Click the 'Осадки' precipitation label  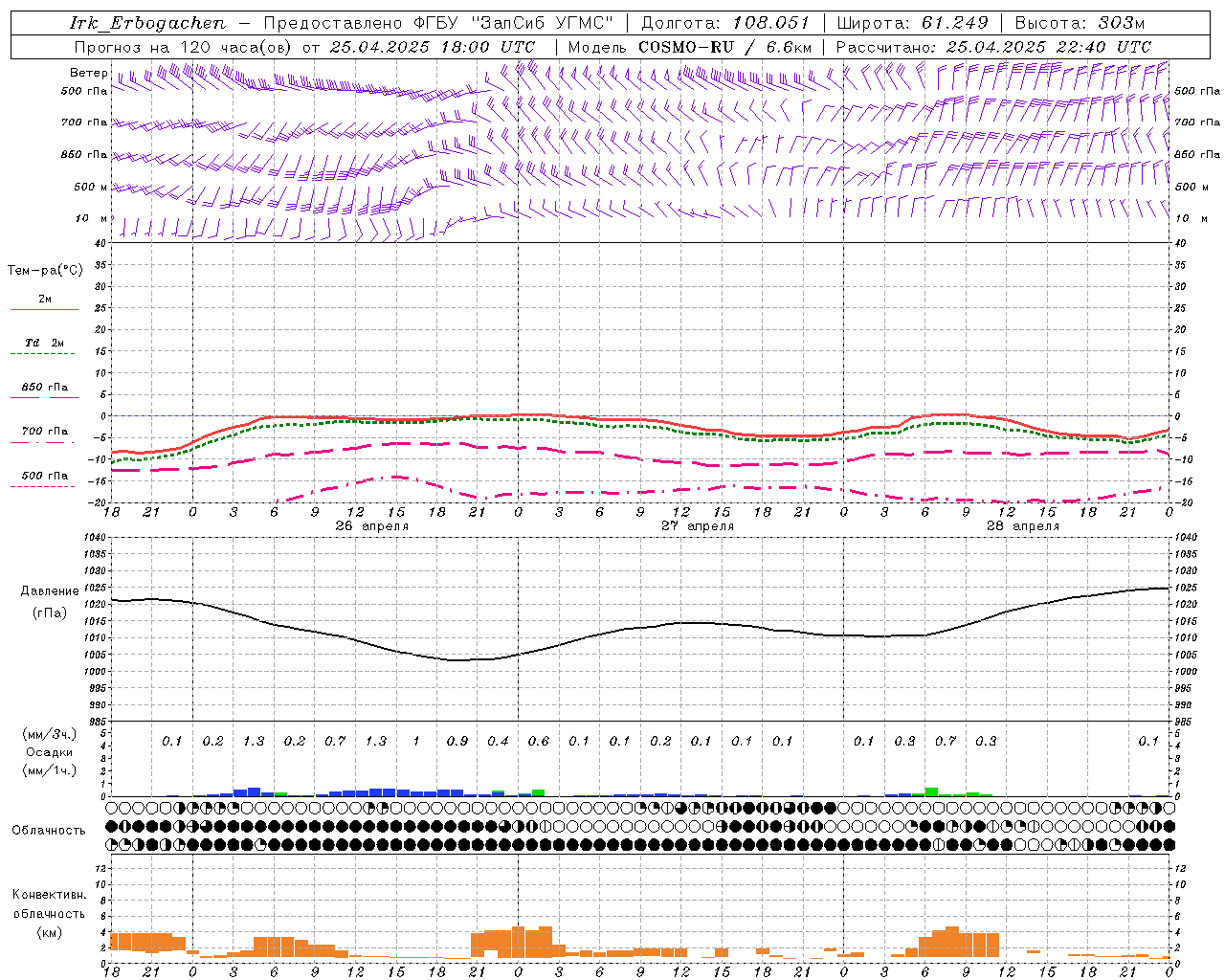[x=49, y=752]
